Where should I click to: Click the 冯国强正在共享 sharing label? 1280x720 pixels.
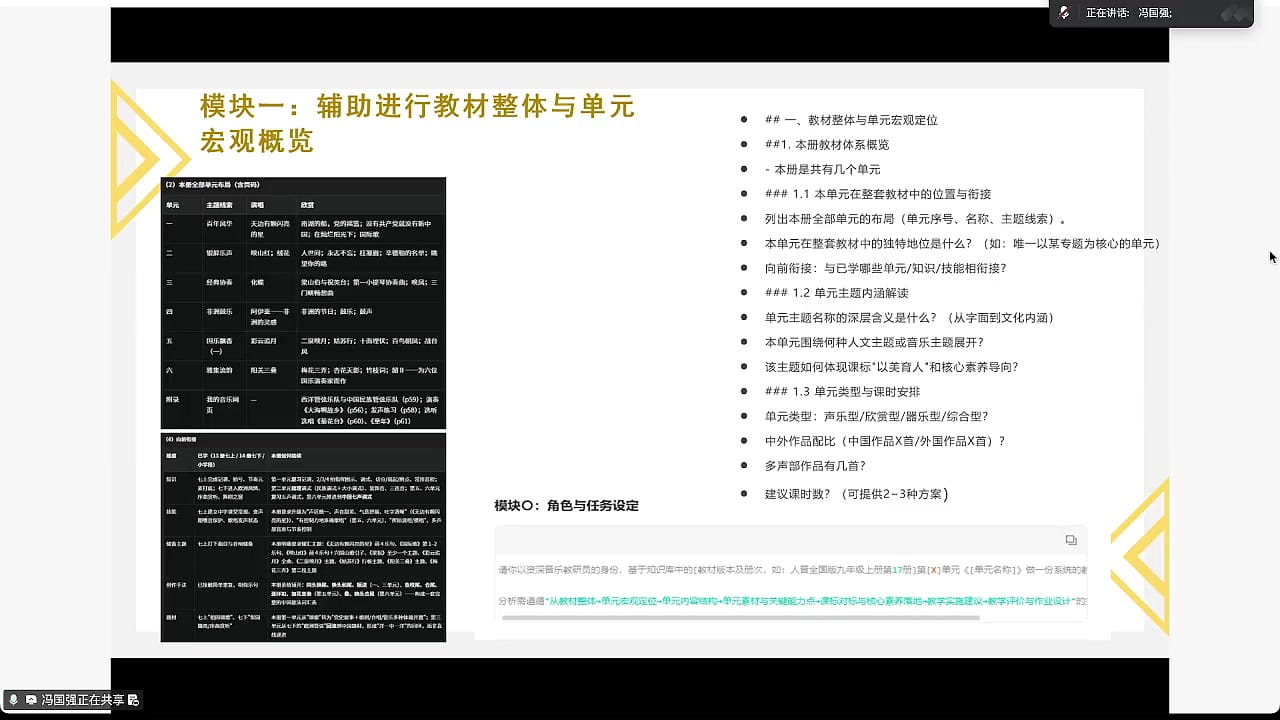[83, 699]
